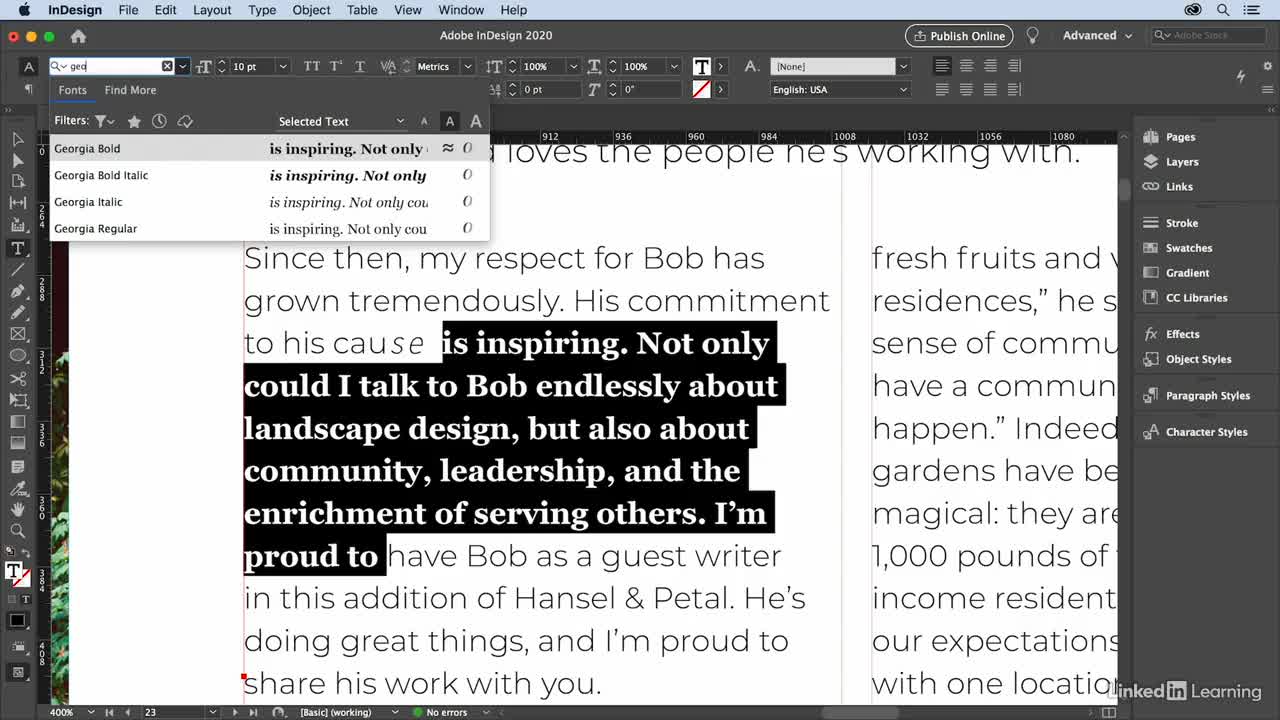Image resolution: width=1280 pixels, height=720 pixels.
Task: Choose Georgia Bold Italic font
Action: pos(270,175)
